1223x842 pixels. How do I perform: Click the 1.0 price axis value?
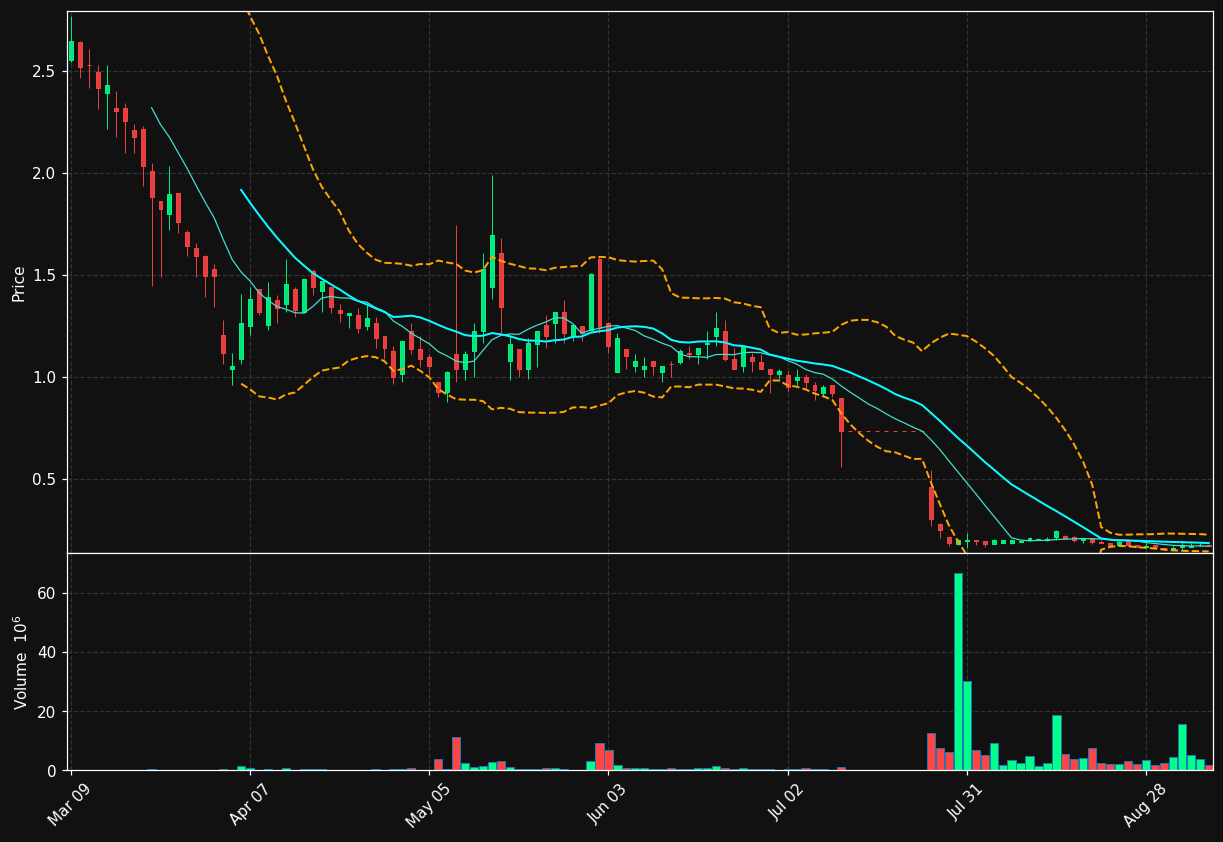pyautogui.click(x=44, y=377)
